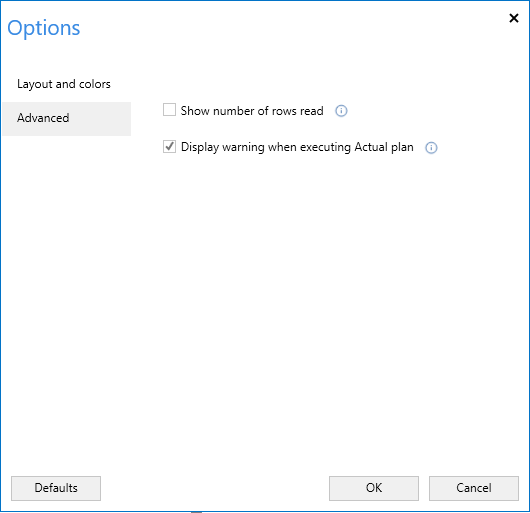
Task: Dismiss dialog using top-right close icon
Action: pyautogui.click(x=514, y=18)
